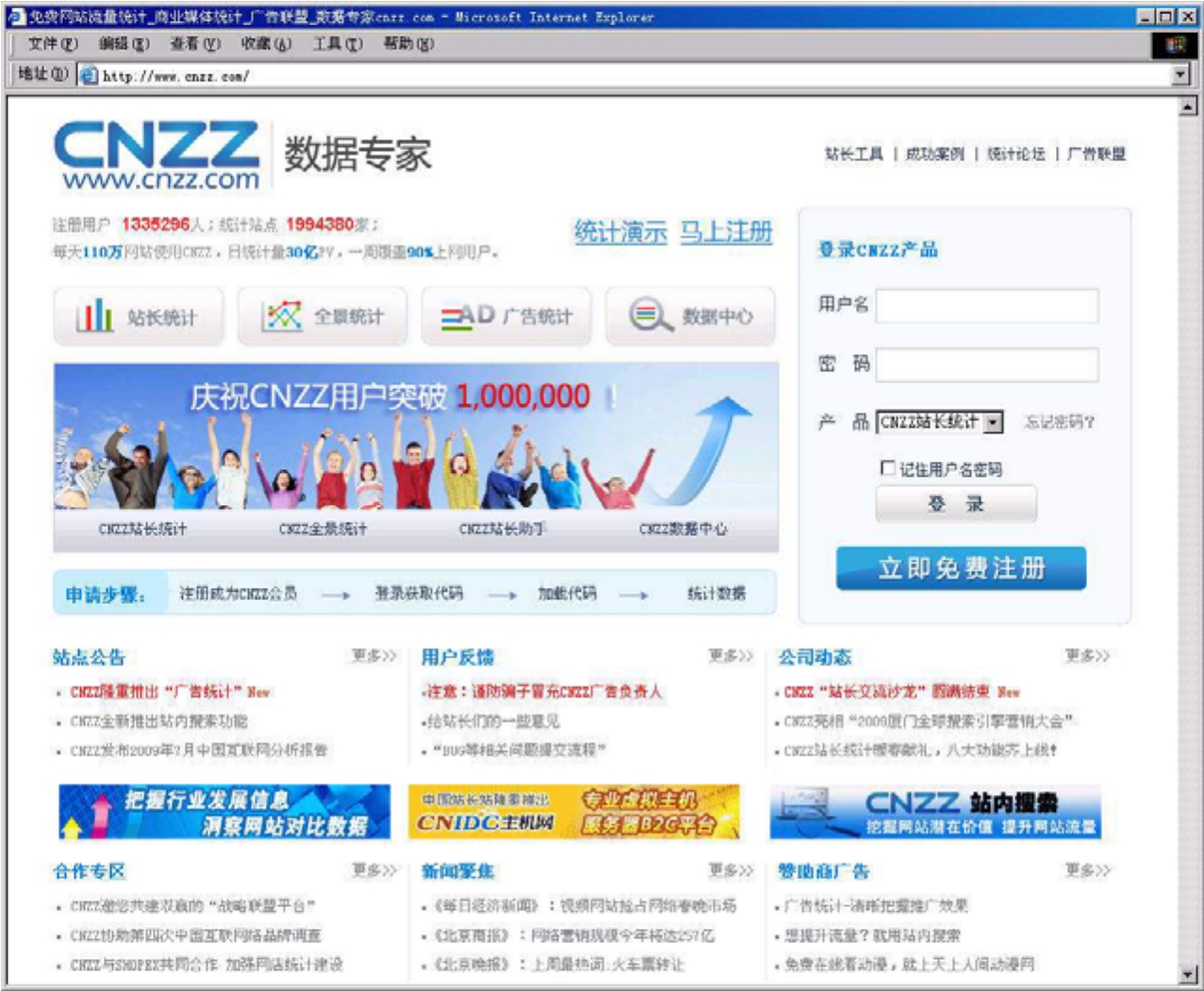Open 《北京商报》 news item
This screenshot has width=1204, height=991.
[574, 936]
